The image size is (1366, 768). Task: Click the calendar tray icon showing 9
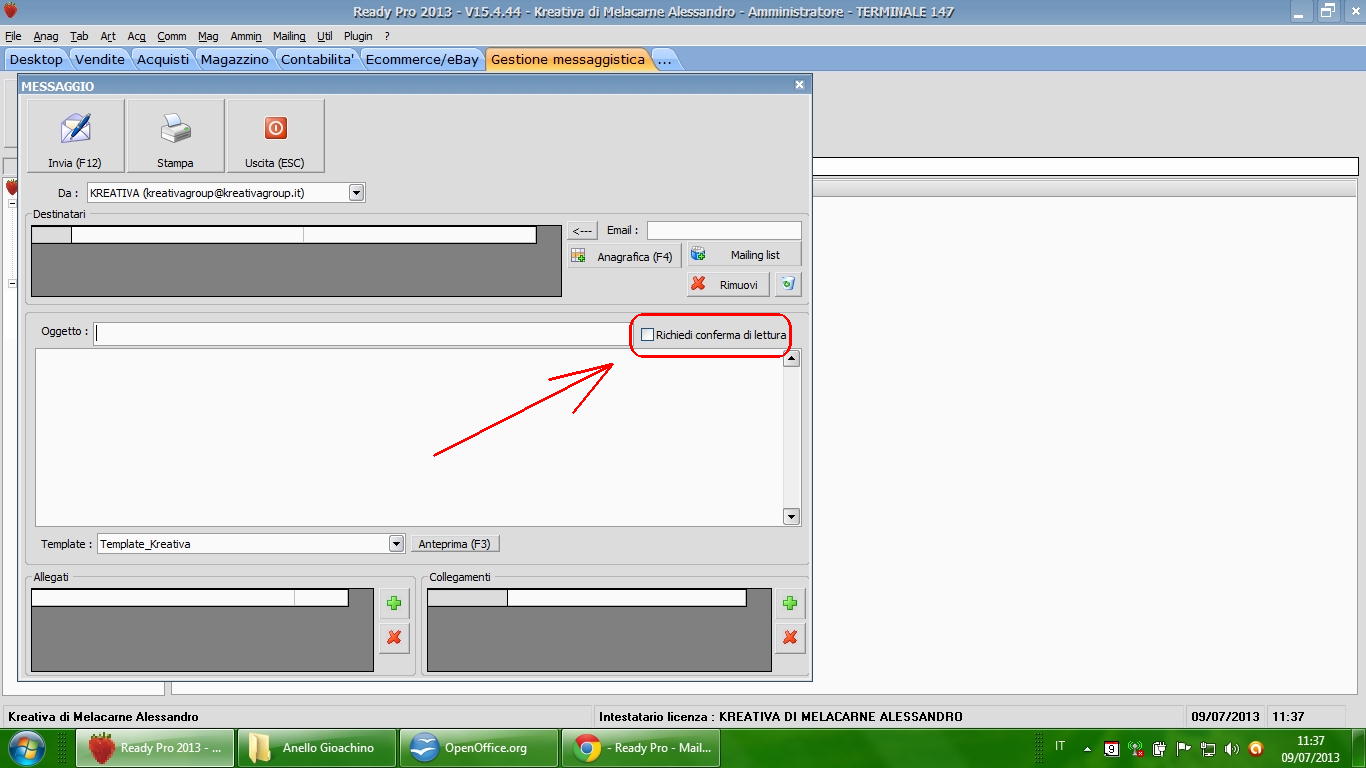coord(1112,748)
